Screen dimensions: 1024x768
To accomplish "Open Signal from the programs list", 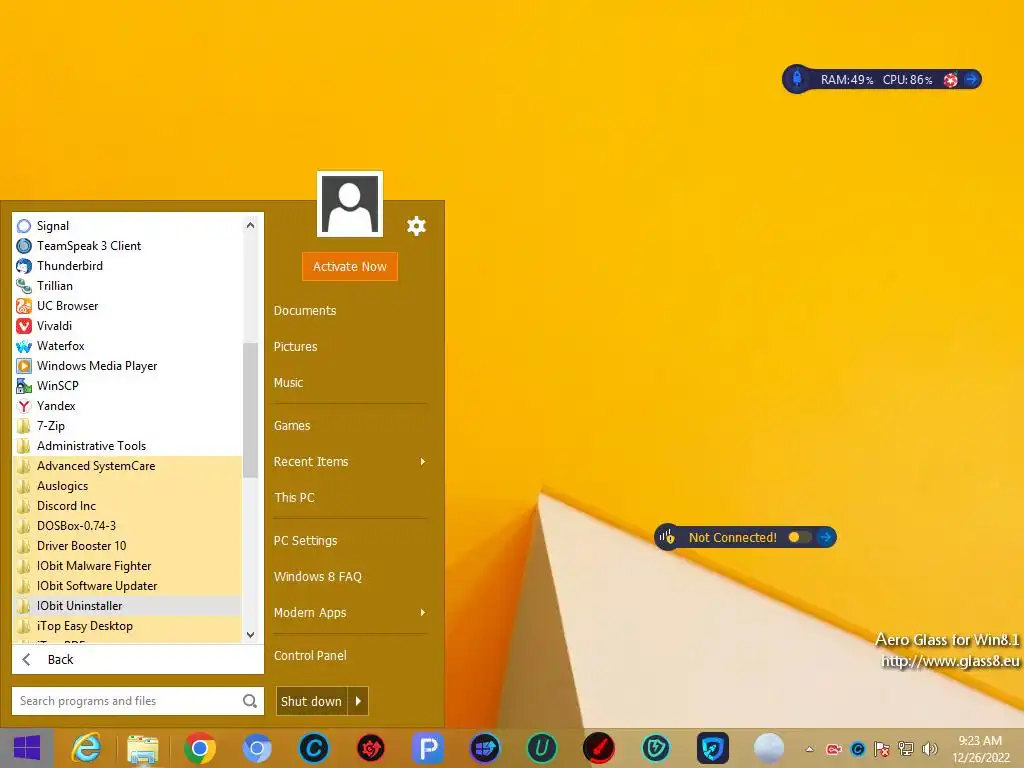I will point(127,226).
